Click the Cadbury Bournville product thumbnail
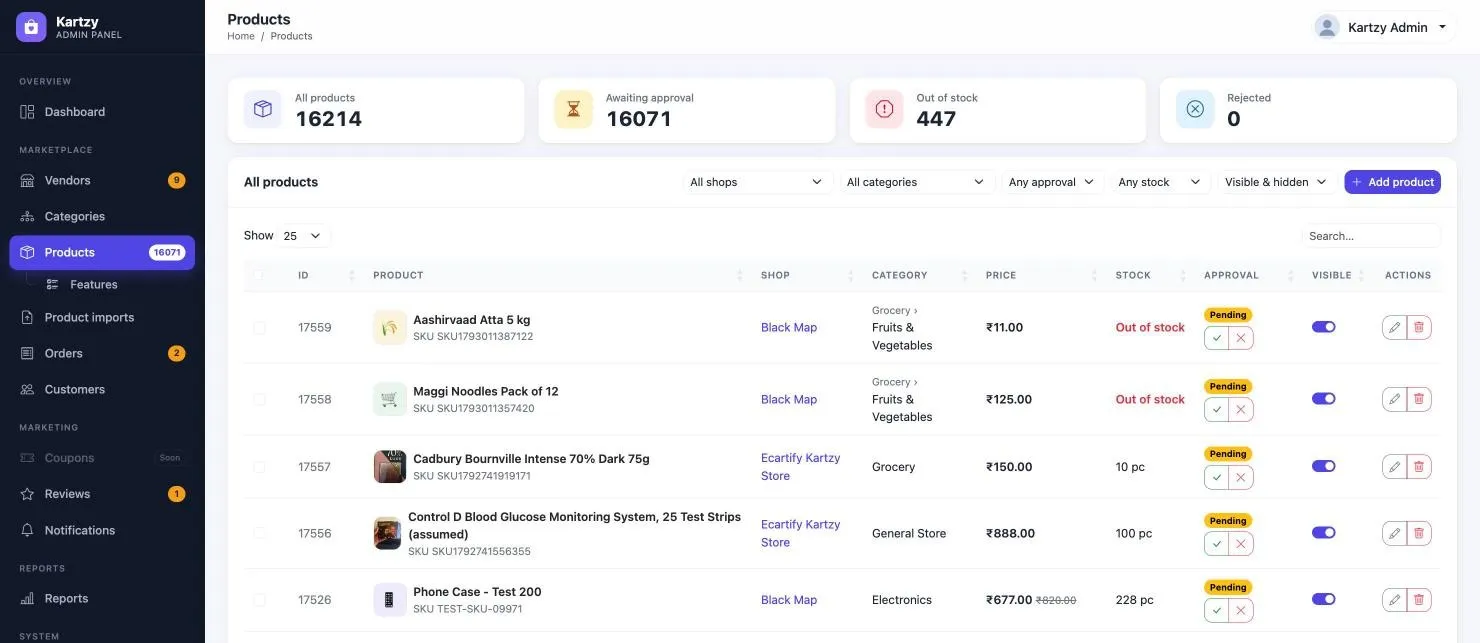 coord(390,466)
